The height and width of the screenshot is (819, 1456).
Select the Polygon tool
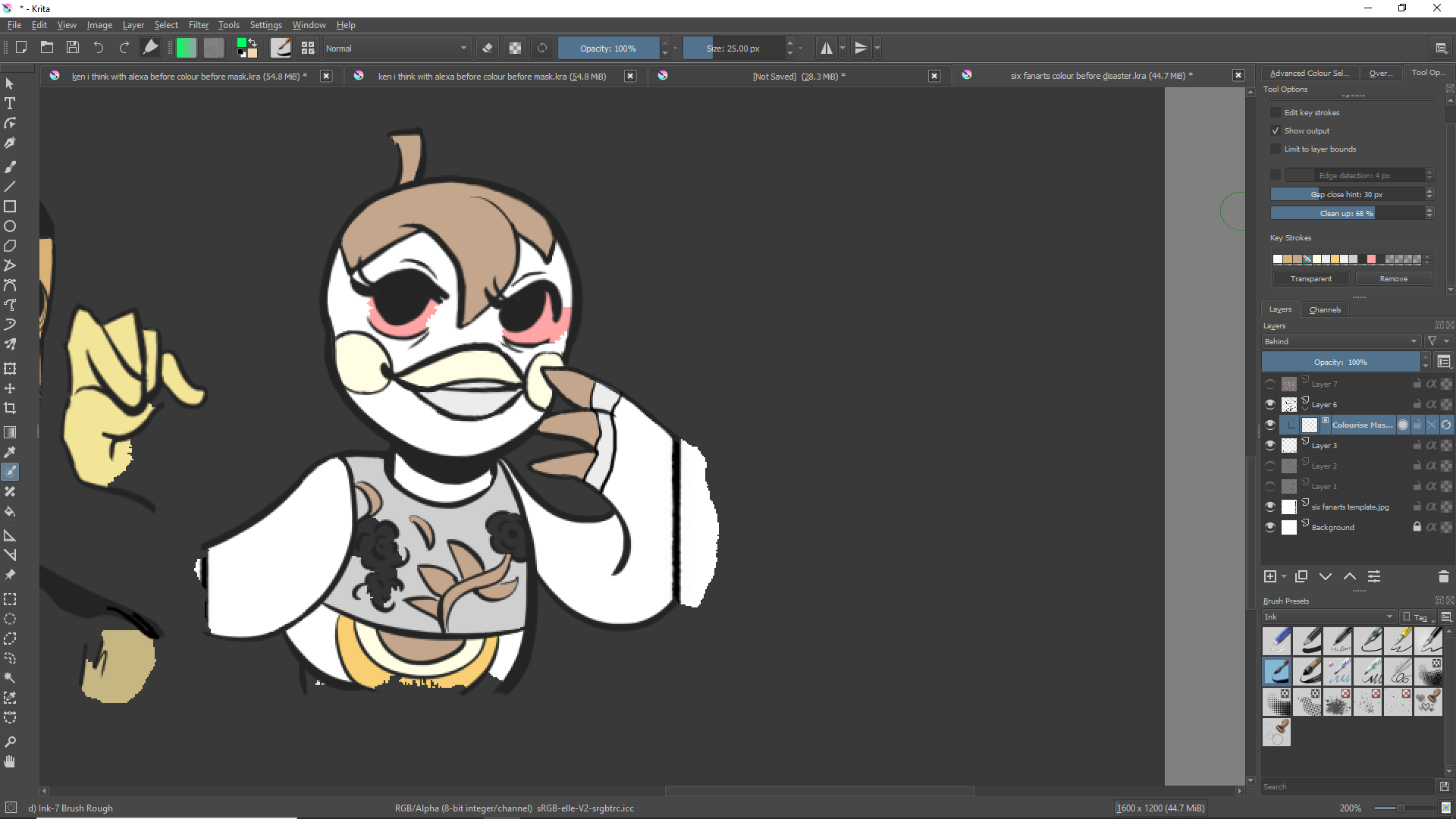(10, 246)
